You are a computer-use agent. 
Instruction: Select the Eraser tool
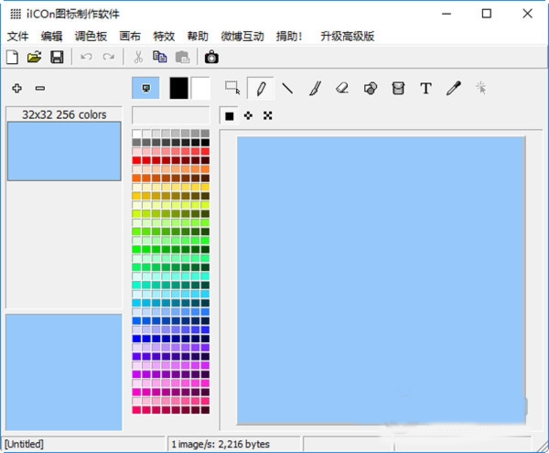click(342, 88)
